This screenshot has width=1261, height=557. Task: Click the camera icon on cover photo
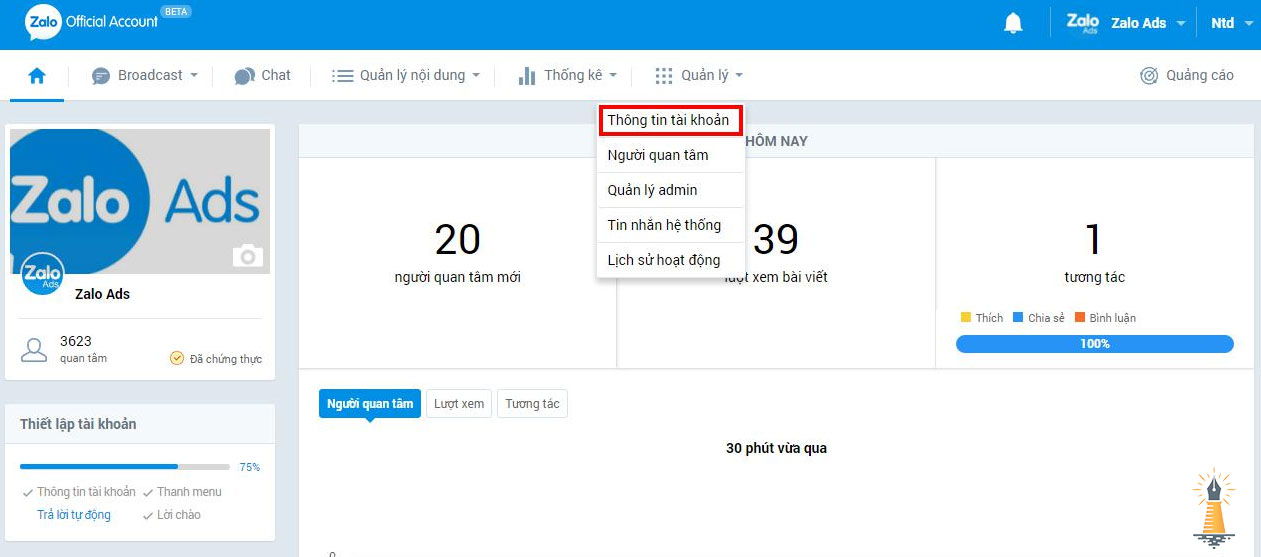(x=247, y=256)
